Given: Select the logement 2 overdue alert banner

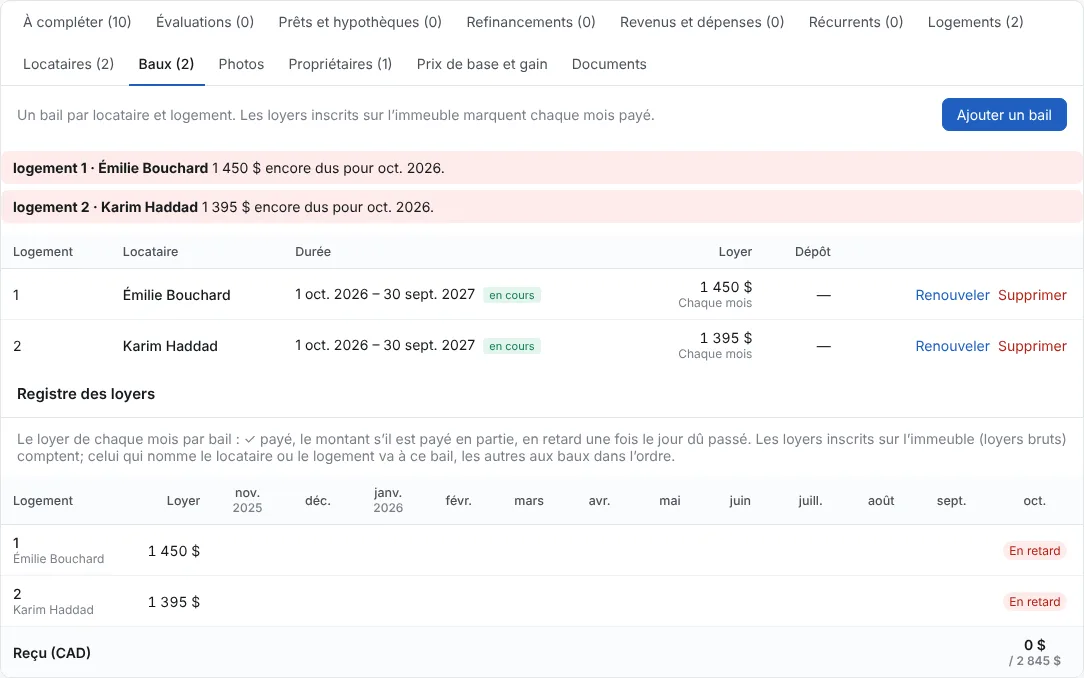Looking at the screenshot, I should (x=542, y=207).
